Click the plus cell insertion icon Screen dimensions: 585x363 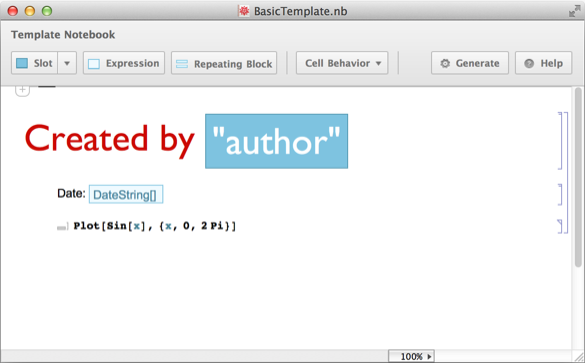coord(22,91)
